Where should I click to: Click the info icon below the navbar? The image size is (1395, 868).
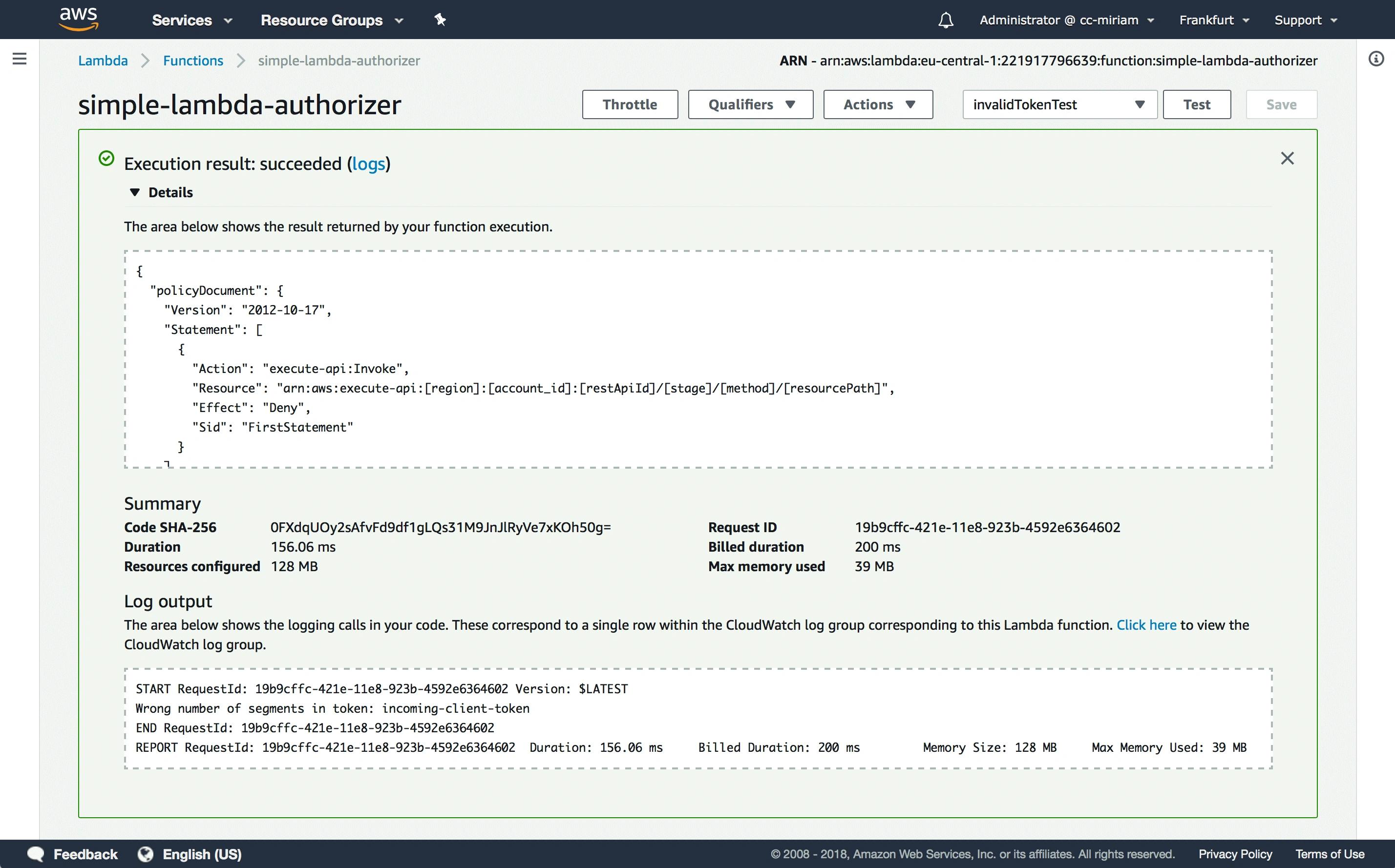pyautogui.click(x=1376, y=59)
